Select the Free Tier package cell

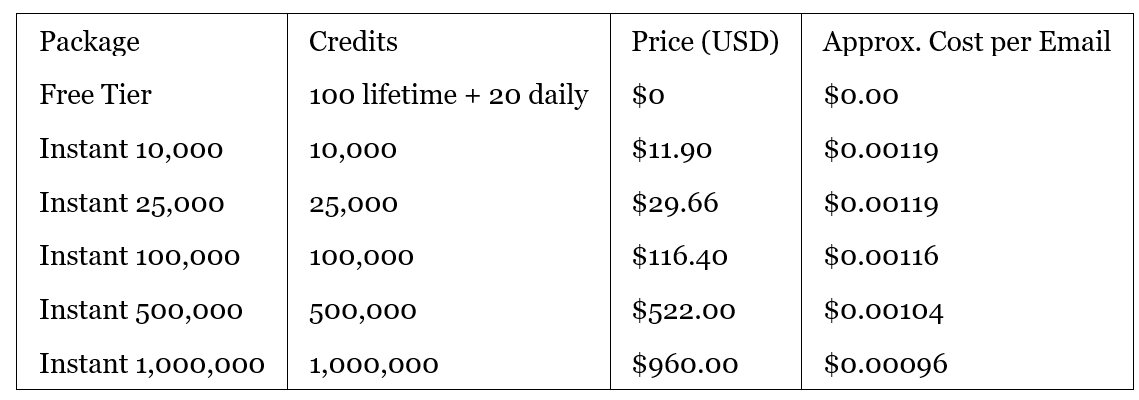pos(96,95)
